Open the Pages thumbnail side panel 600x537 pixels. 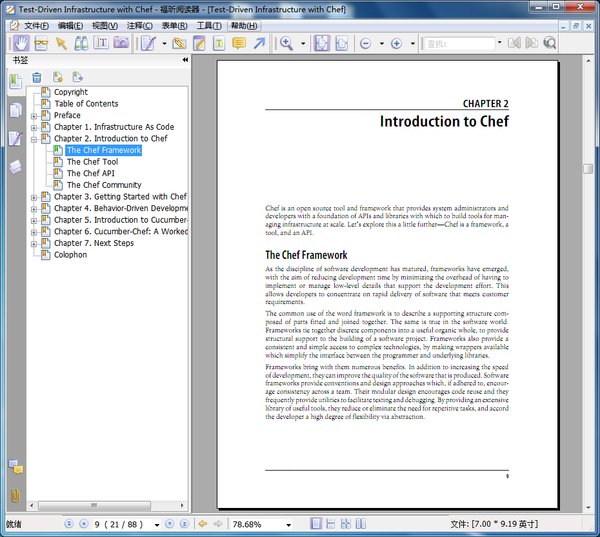pos(16,110)
